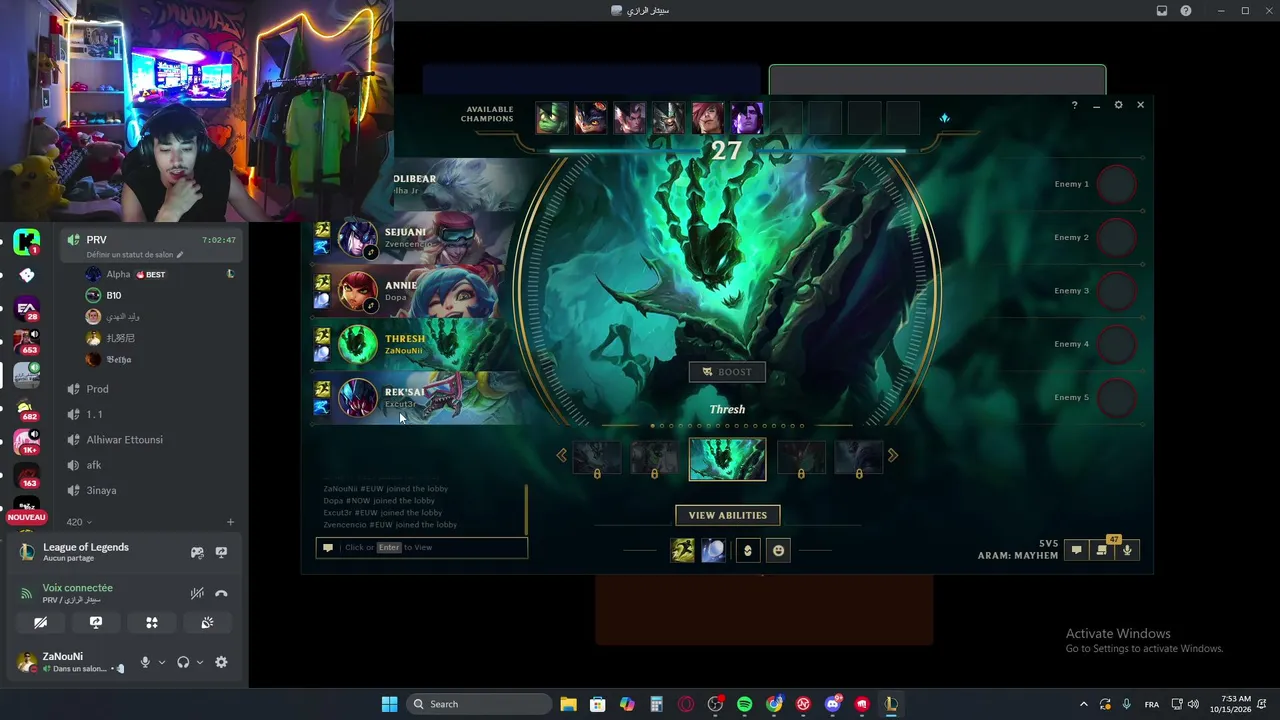Show next skins with the right carousel arrow
This screenshot has height=720, width=1280.
point(893,456)
